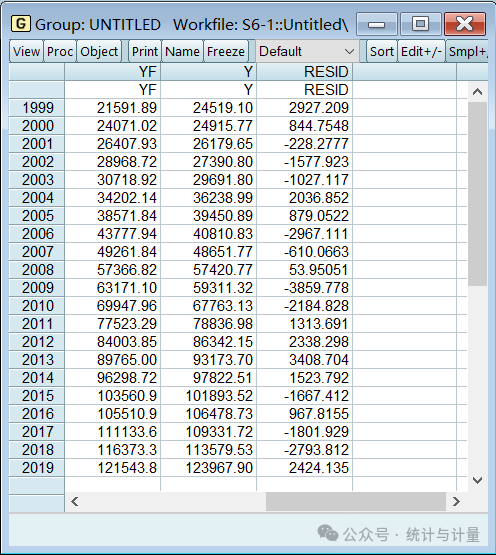Click the horizontal scrollbar thumb
Viewport: 496px width, 555px height.
355,502
